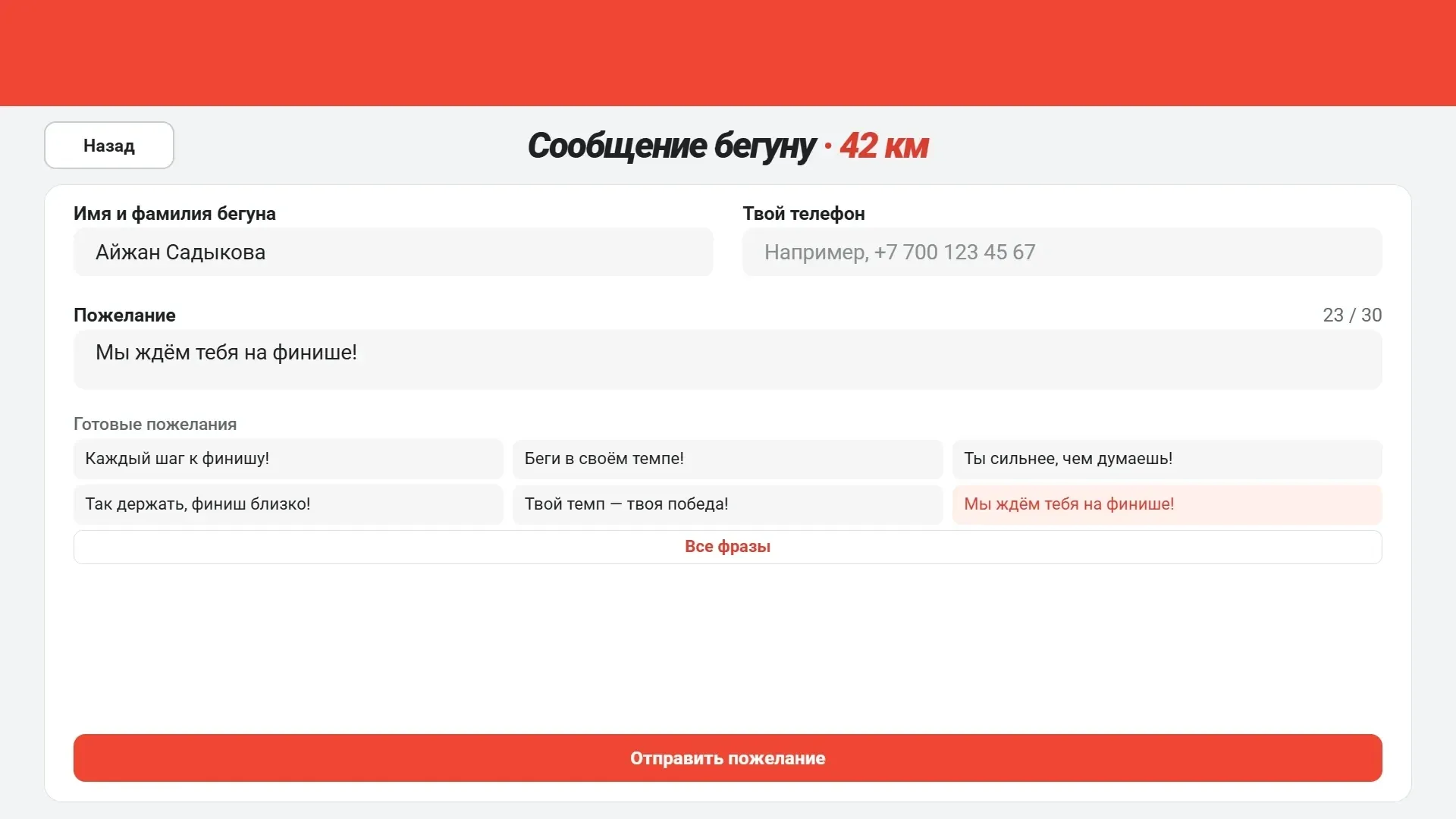Click the heading Сообщение бегуну · 42 км
Screen dimensions: 1456x819
(727, 146)
